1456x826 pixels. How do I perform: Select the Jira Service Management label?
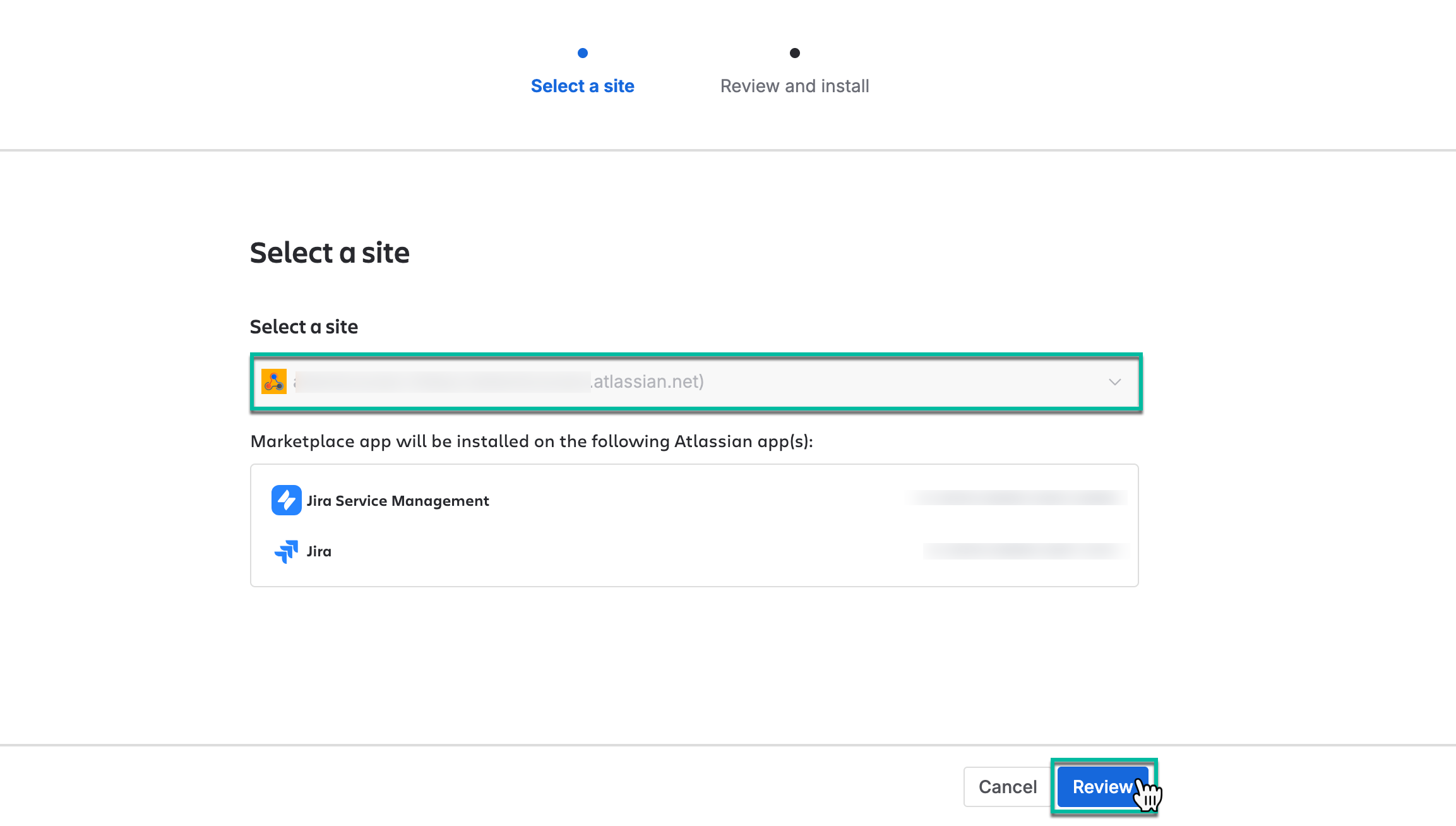coord(398,501)
